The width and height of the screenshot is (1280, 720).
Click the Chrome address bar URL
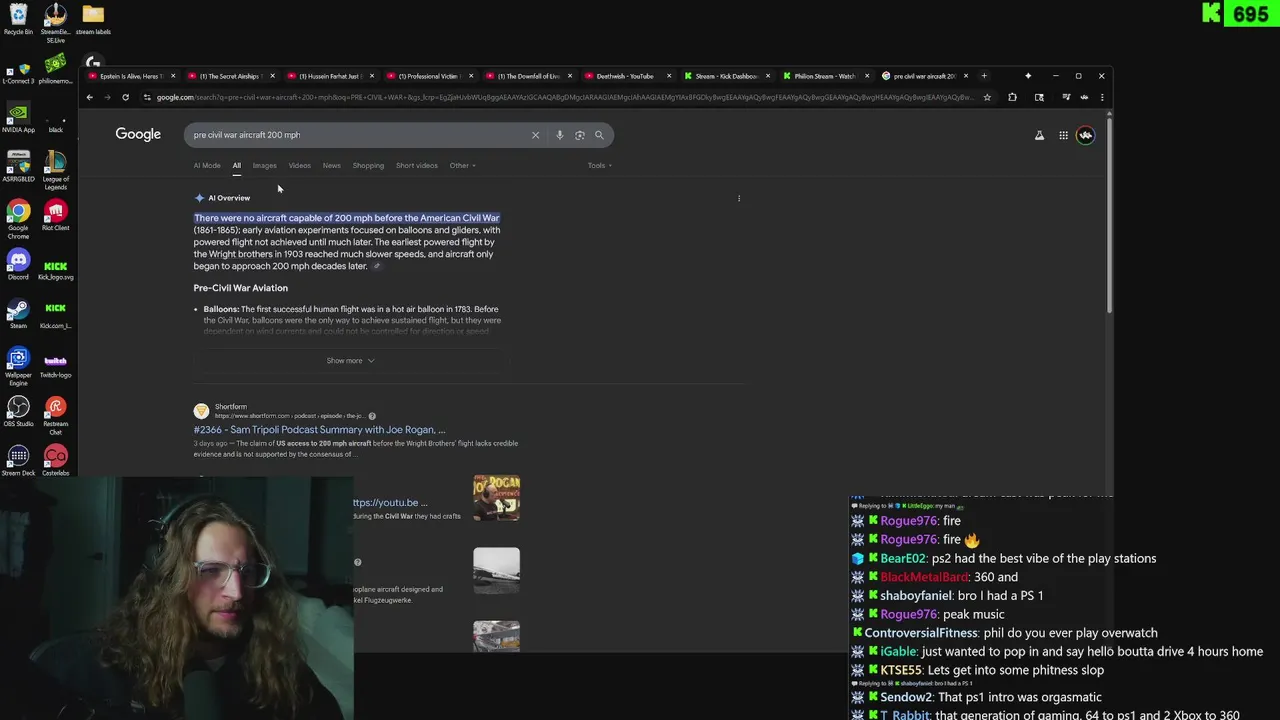coord(565,97)
